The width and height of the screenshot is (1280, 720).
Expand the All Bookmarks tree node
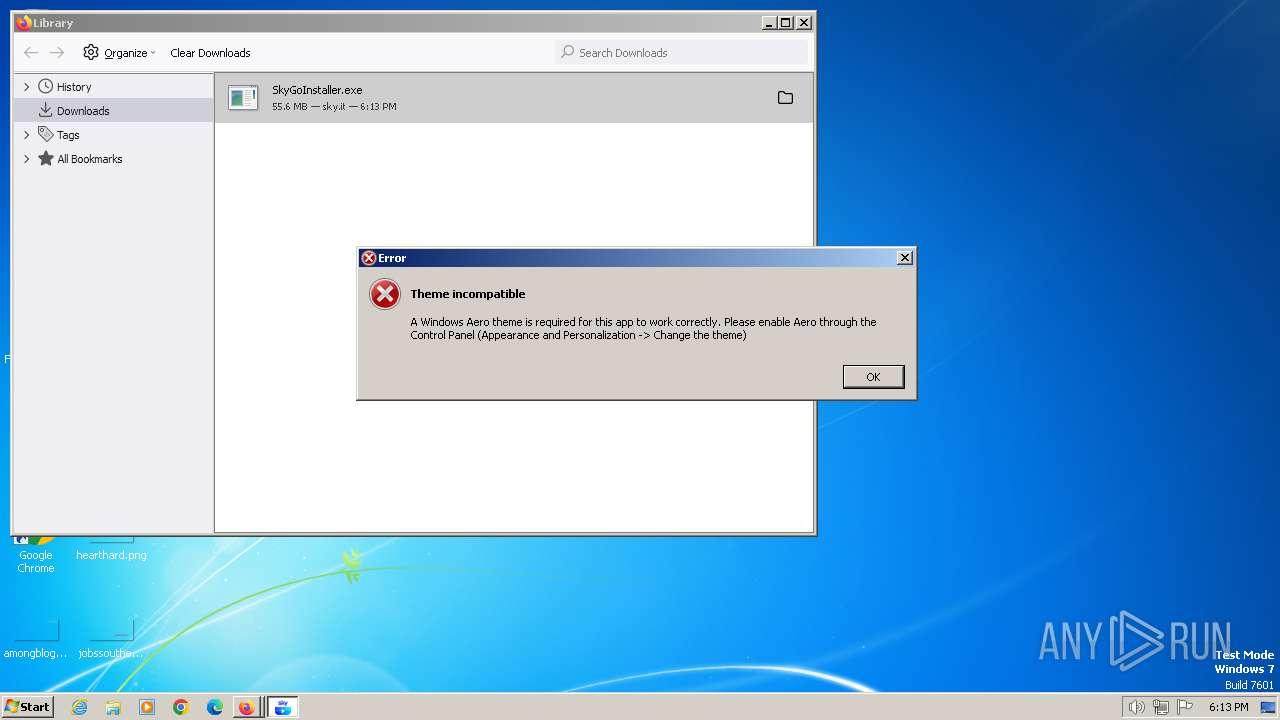coord(27,159)
